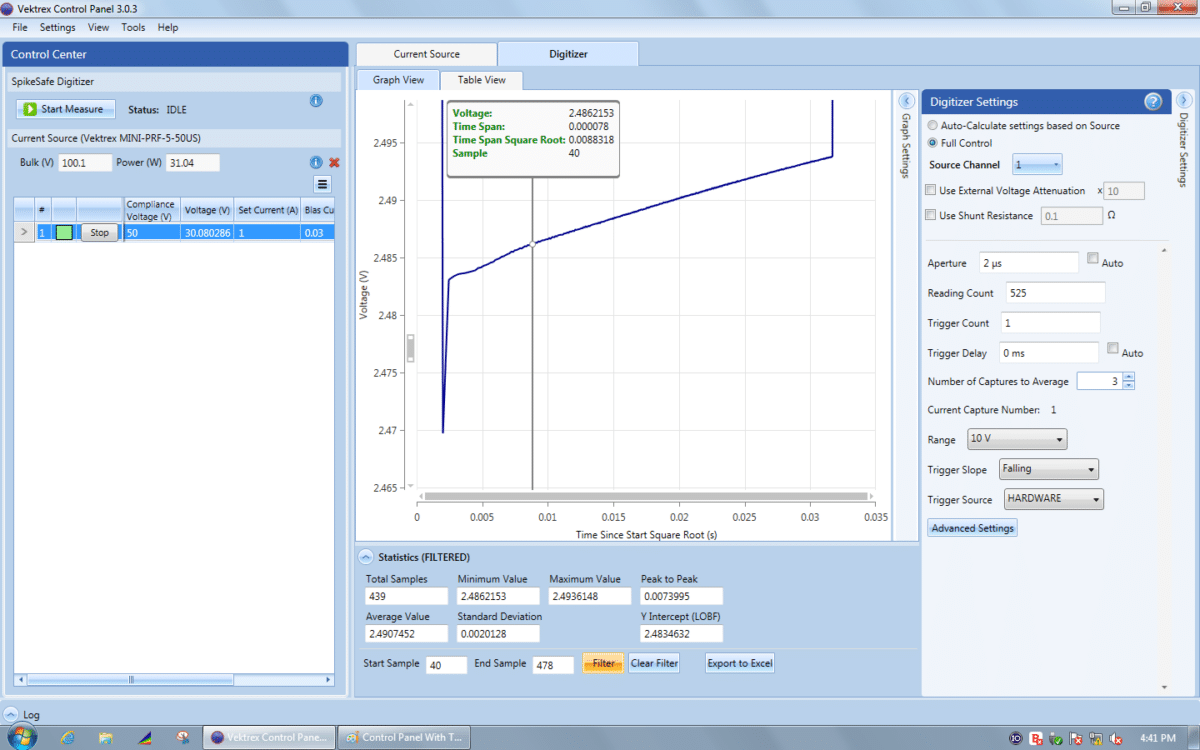Collapse the Digitizer Settings side panel

[1184, 100]
